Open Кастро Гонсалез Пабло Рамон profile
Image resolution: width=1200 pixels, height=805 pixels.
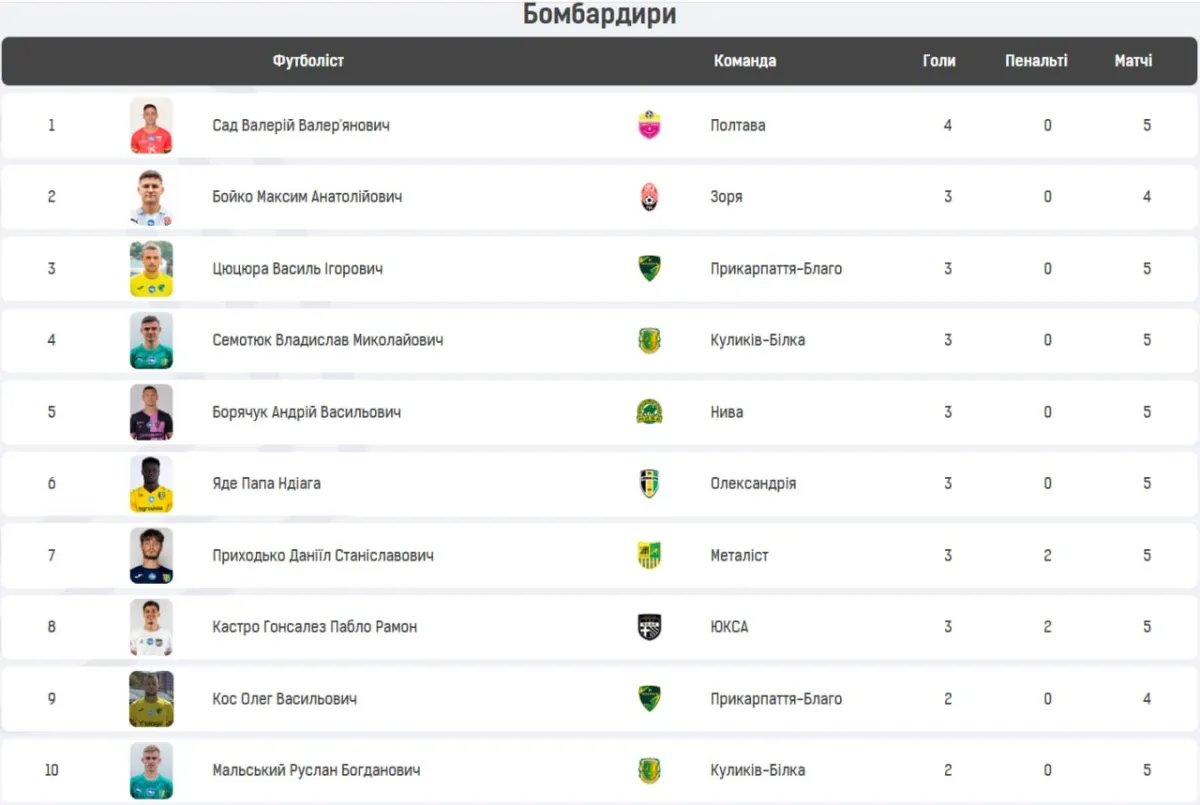(315, 627)
